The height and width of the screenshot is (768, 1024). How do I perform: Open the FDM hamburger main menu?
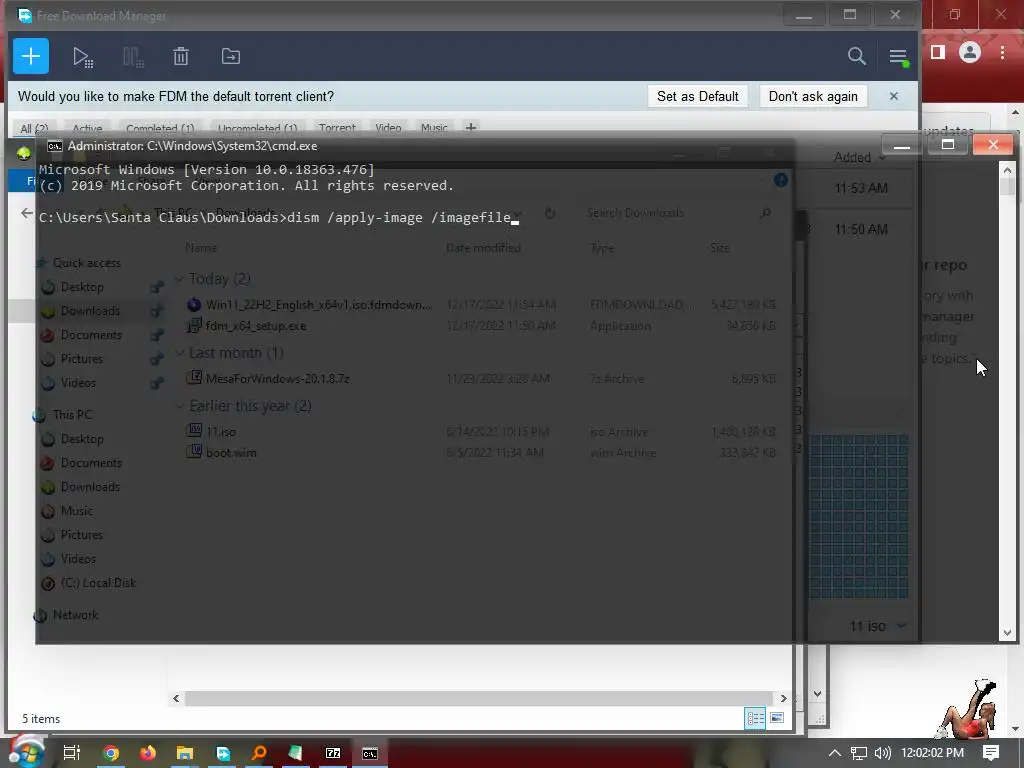899,57
